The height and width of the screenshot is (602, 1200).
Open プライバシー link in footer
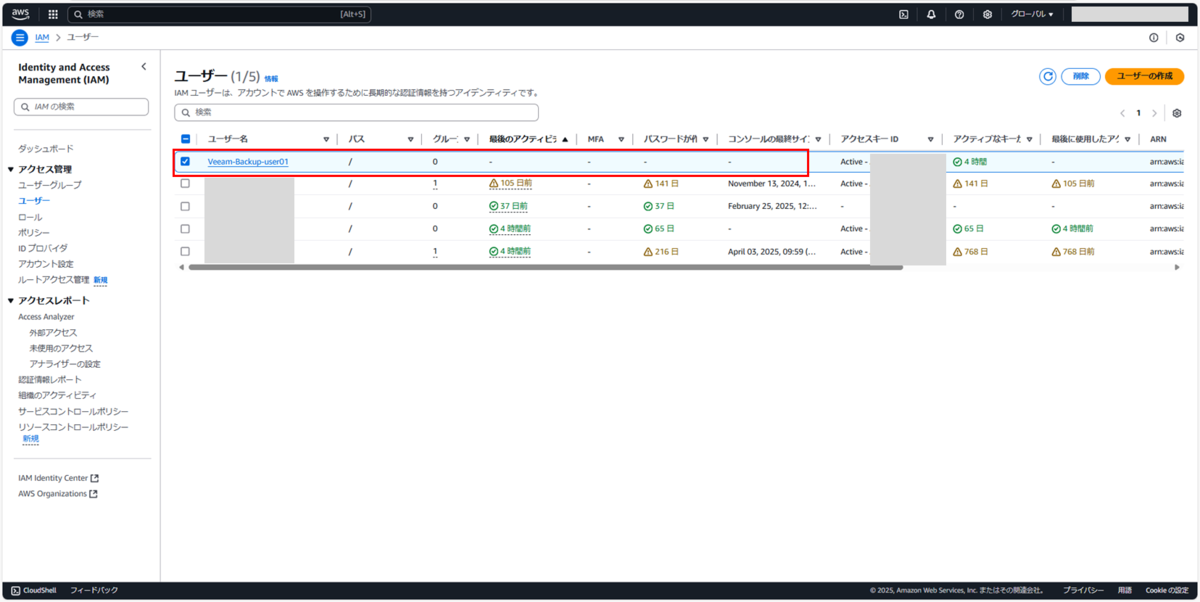tap(1083, 590)
